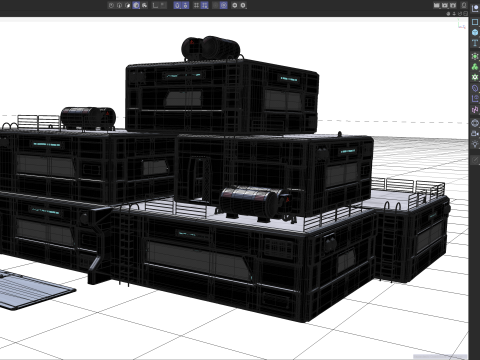Toggle the highlighted anchor-shaped button
The height and width of the screenshot is (360, 480).
coord(185,5)
